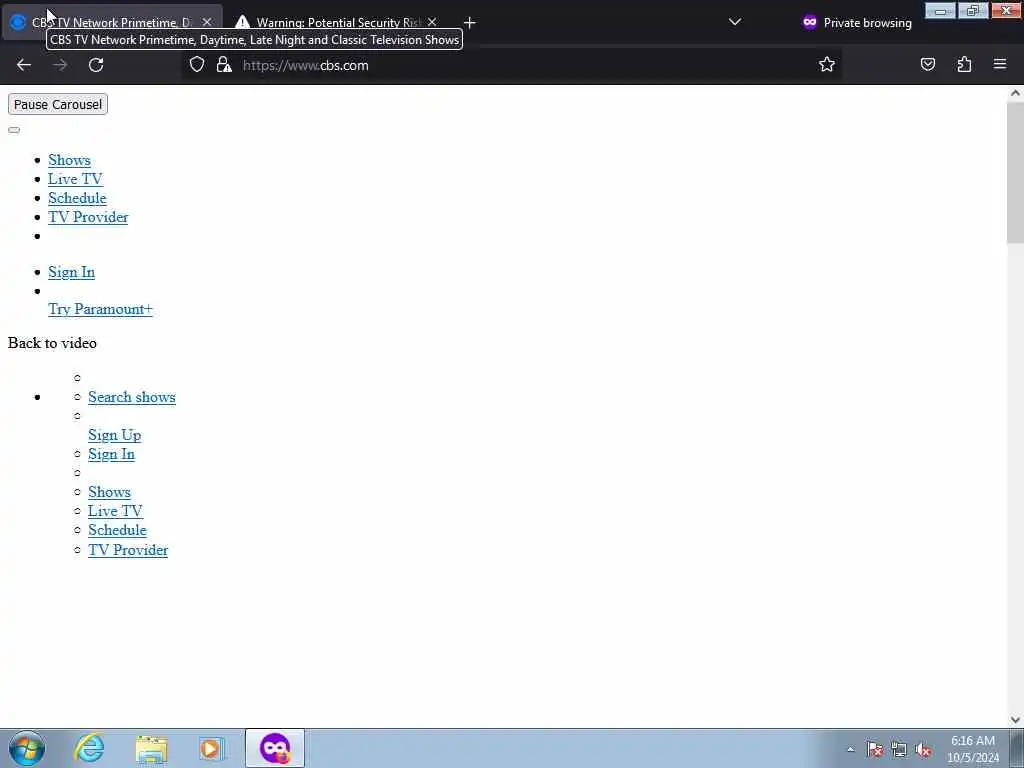Screen dimensions: 1024x768
Task: Open a new tab with the plus button
Action: pos(470,23)
